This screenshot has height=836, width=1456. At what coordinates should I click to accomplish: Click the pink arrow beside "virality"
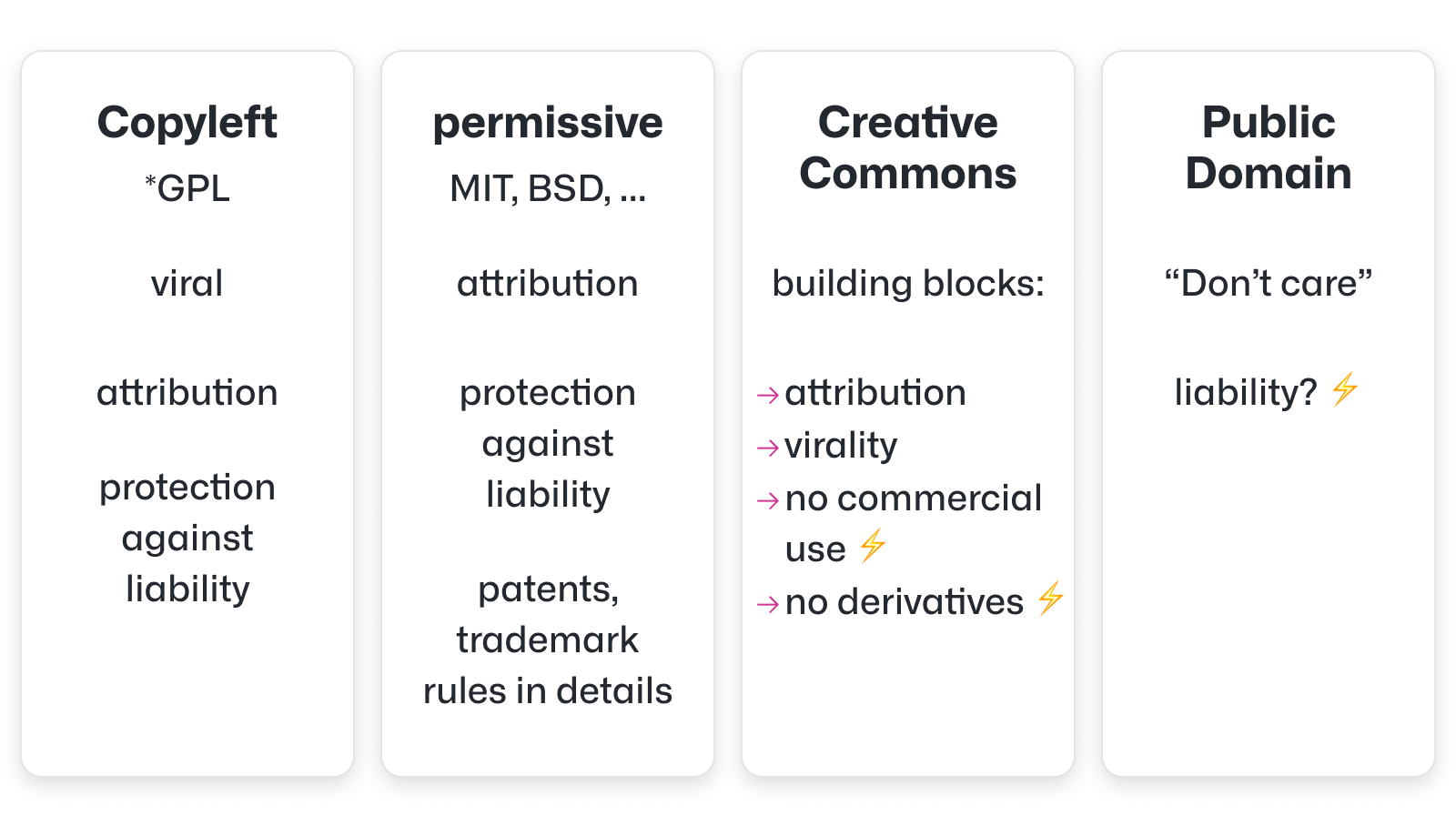(767, 448)
